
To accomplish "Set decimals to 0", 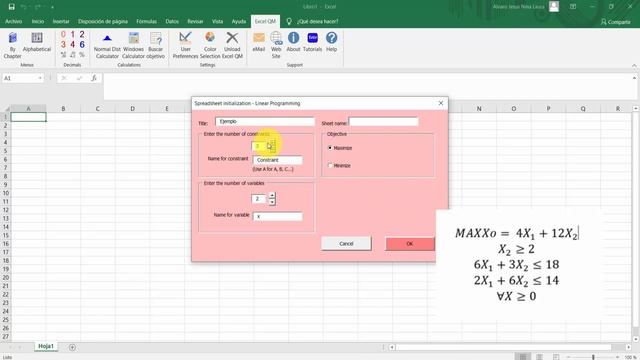I will pyautogui.click(x=63, y=34).
